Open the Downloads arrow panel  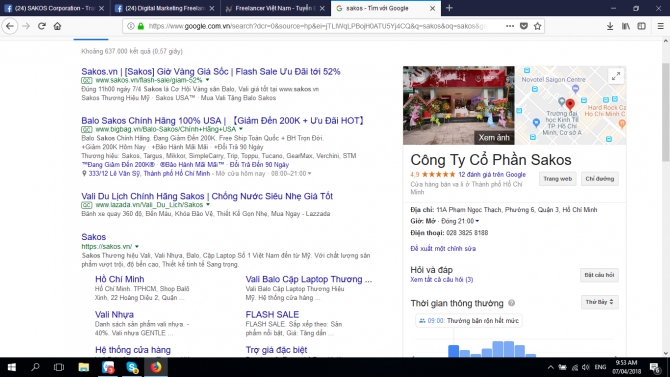(610, 26)
